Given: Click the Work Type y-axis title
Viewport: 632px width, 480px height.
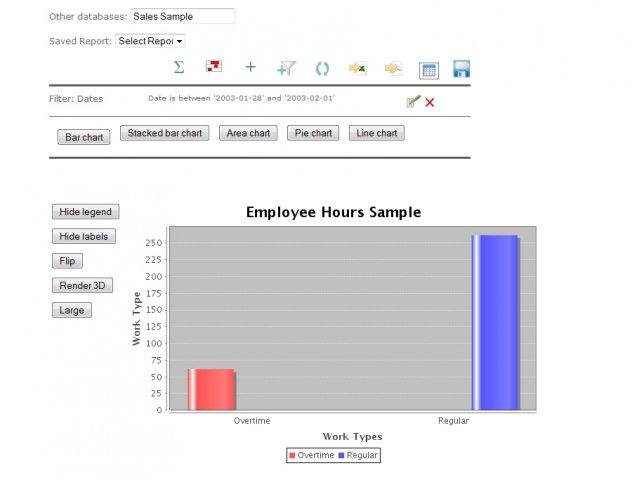Looking at the screenshot, I should pyautogui.click(x=137, y=318).
